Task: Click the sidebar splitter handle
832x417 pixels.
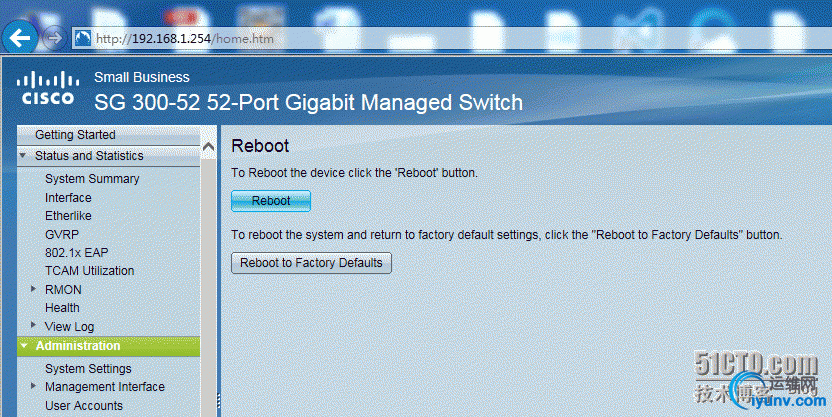Action: coord(219,401)
